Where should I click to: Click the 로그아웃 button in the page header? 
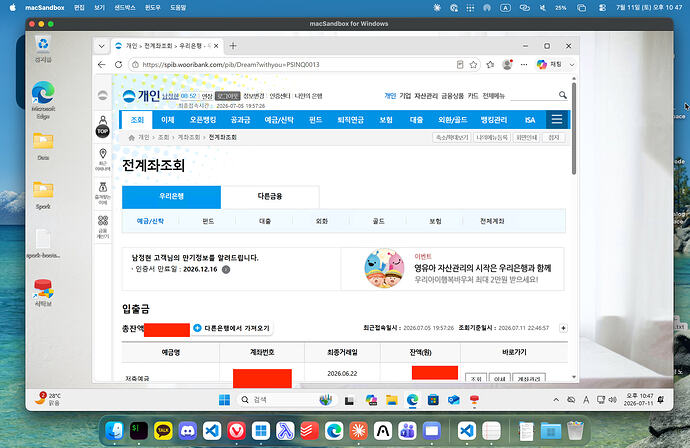point(228,96)
